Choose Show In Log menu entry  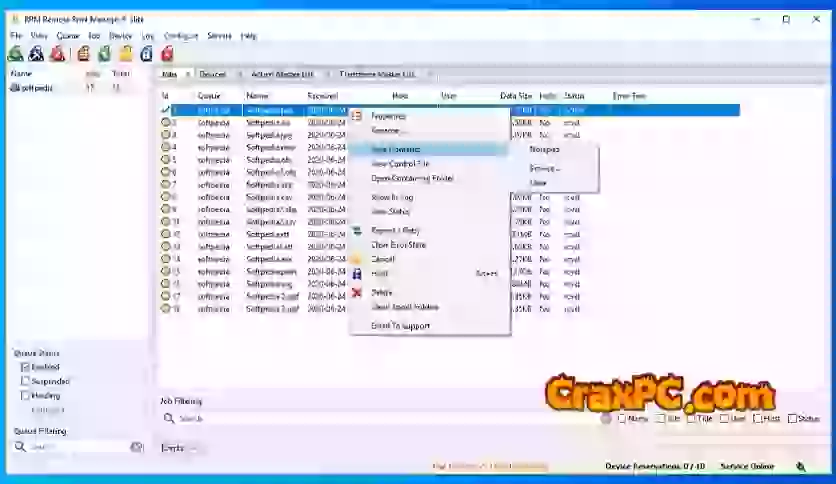(392, 197)
